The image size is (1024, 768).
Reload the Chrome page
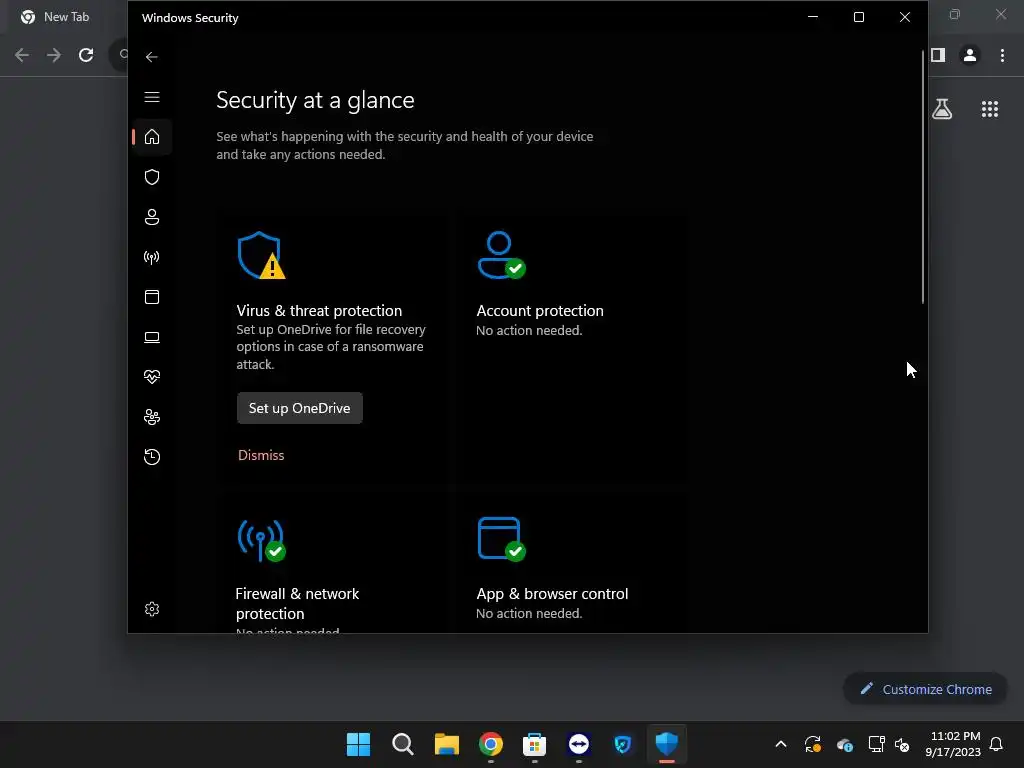(86, 55)
